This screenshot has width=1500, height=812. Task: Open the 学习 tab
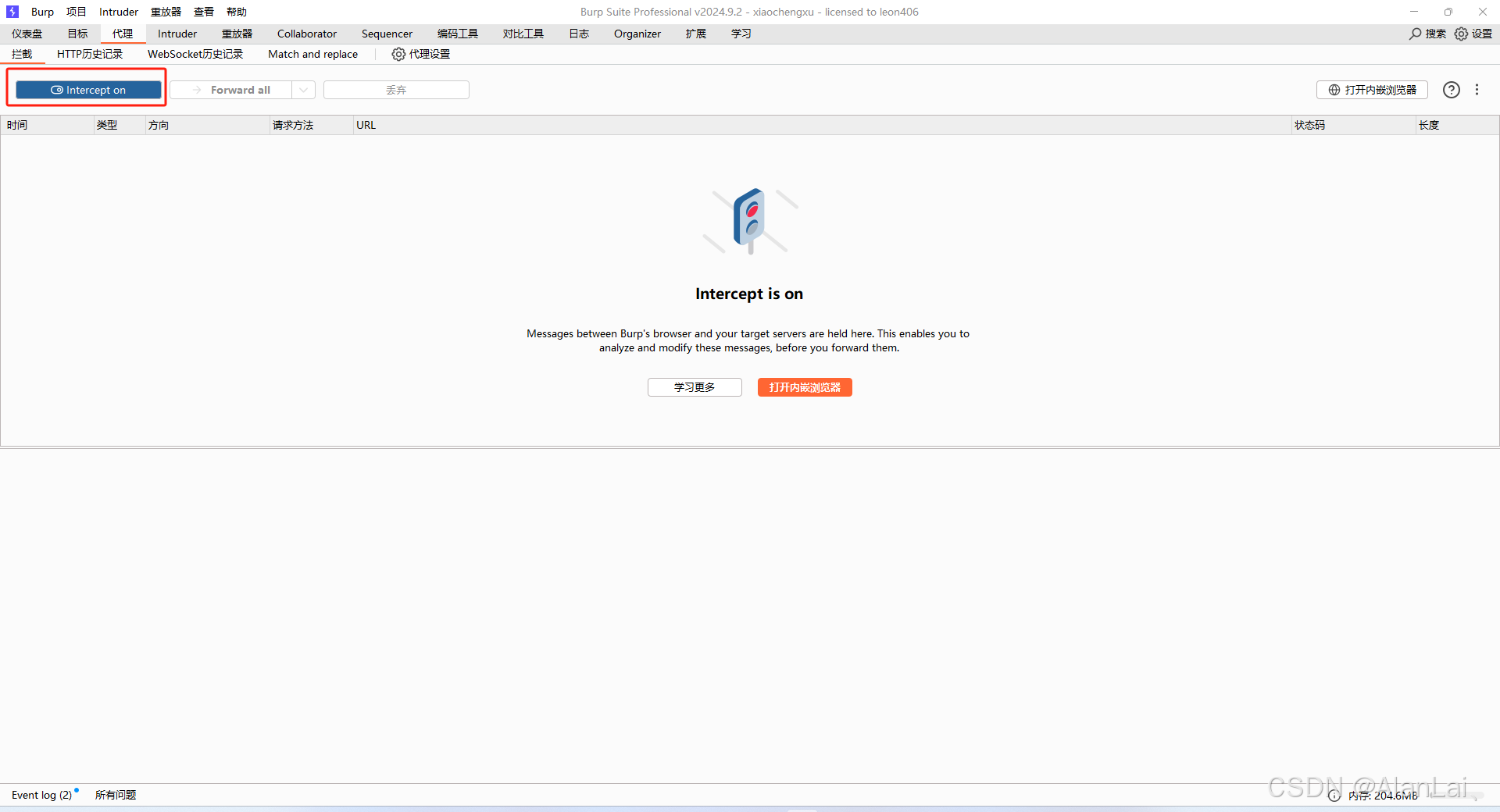pos(741,34)
